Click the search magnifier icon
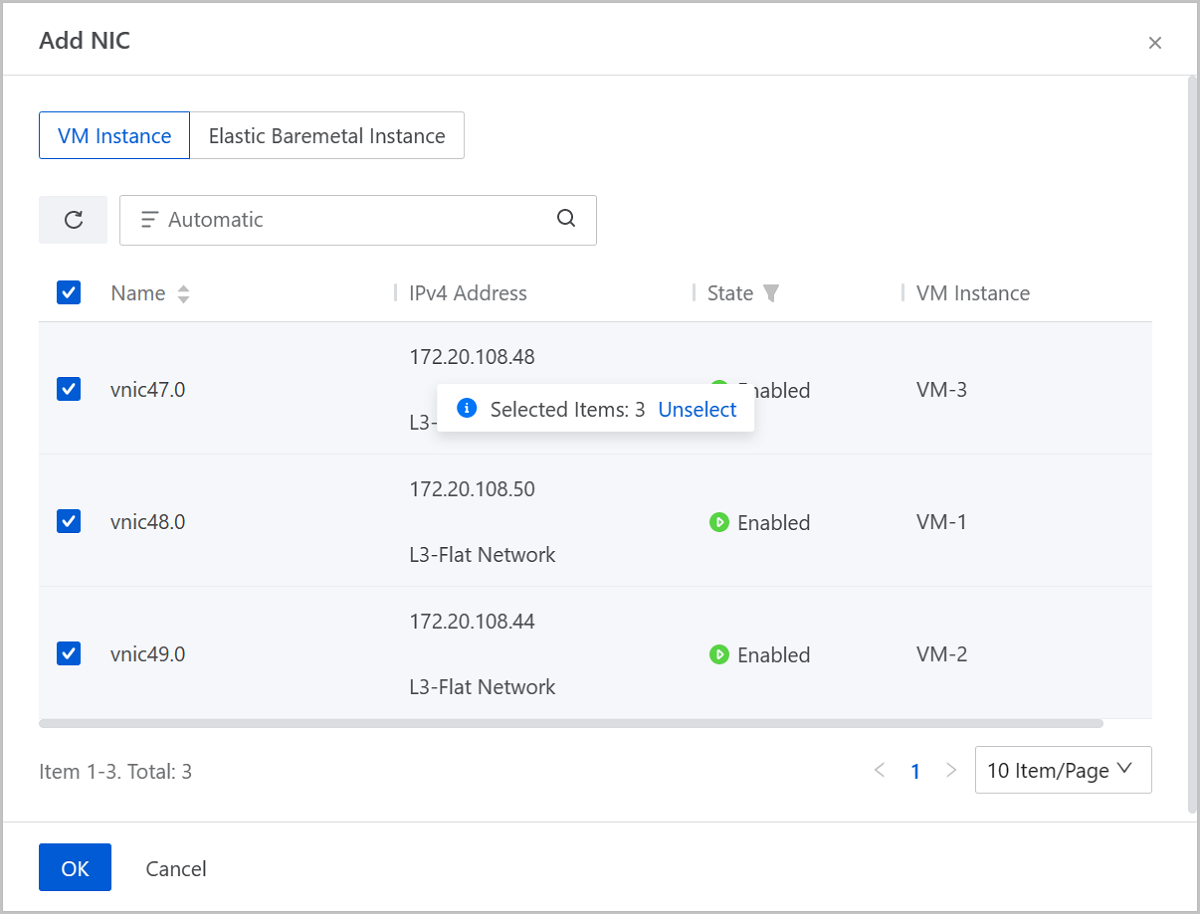1200x914 pixels. point(566,219)
